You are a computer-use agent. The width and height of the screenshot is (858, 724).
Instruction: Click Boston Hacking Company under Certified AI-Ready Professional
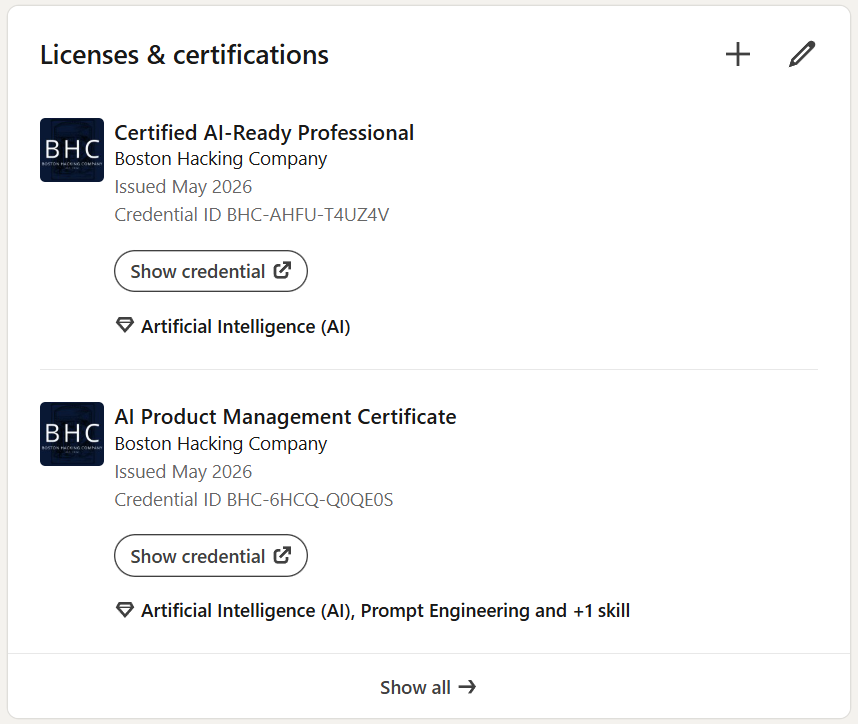point(221,159)
